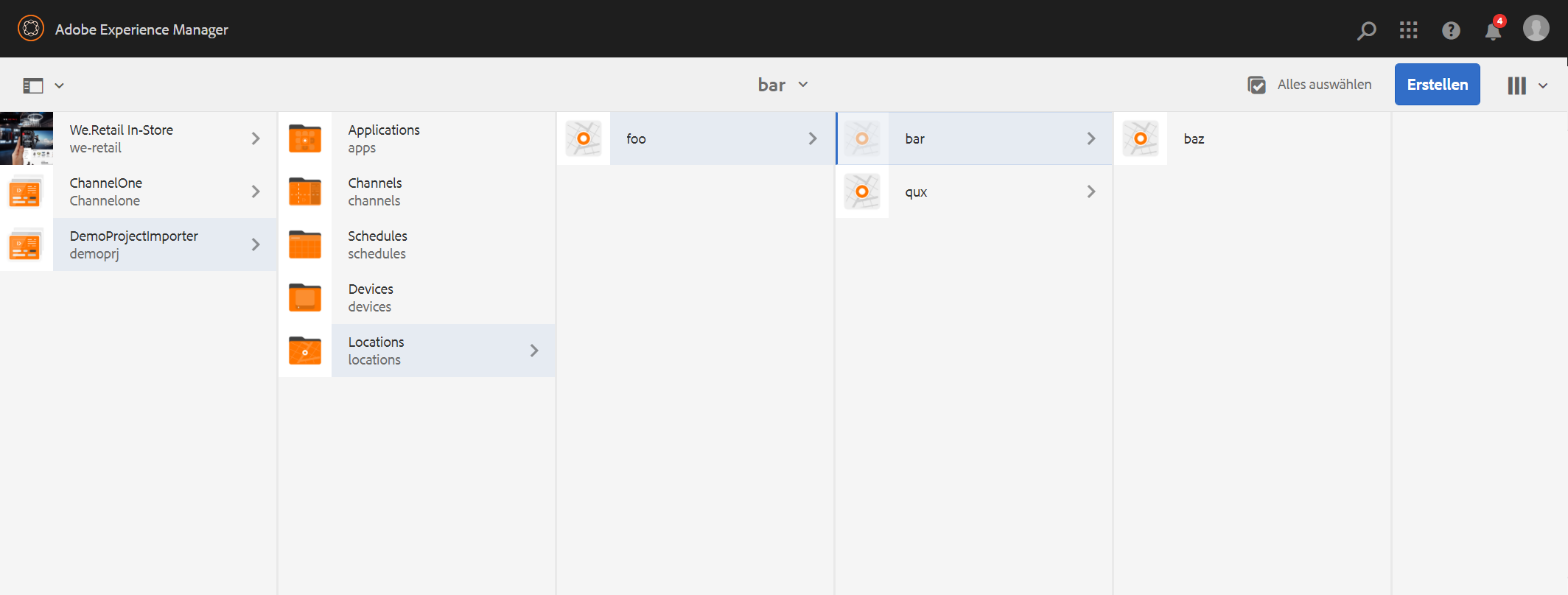Expand the DemoProjectImporter chevron

pos(256,244)
